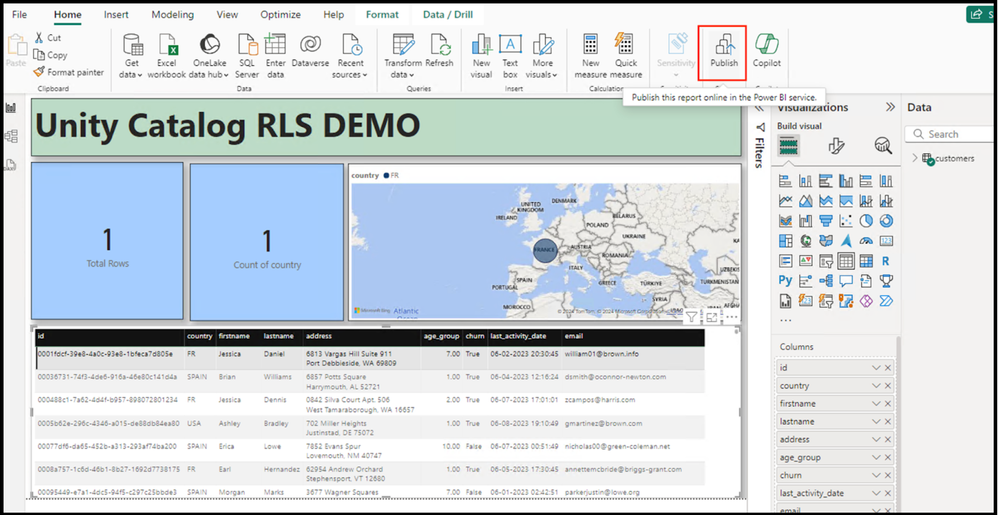Click Focus mode icon on table visual
Viewport: 999px width, 515px height.
(x=712, y=317)
